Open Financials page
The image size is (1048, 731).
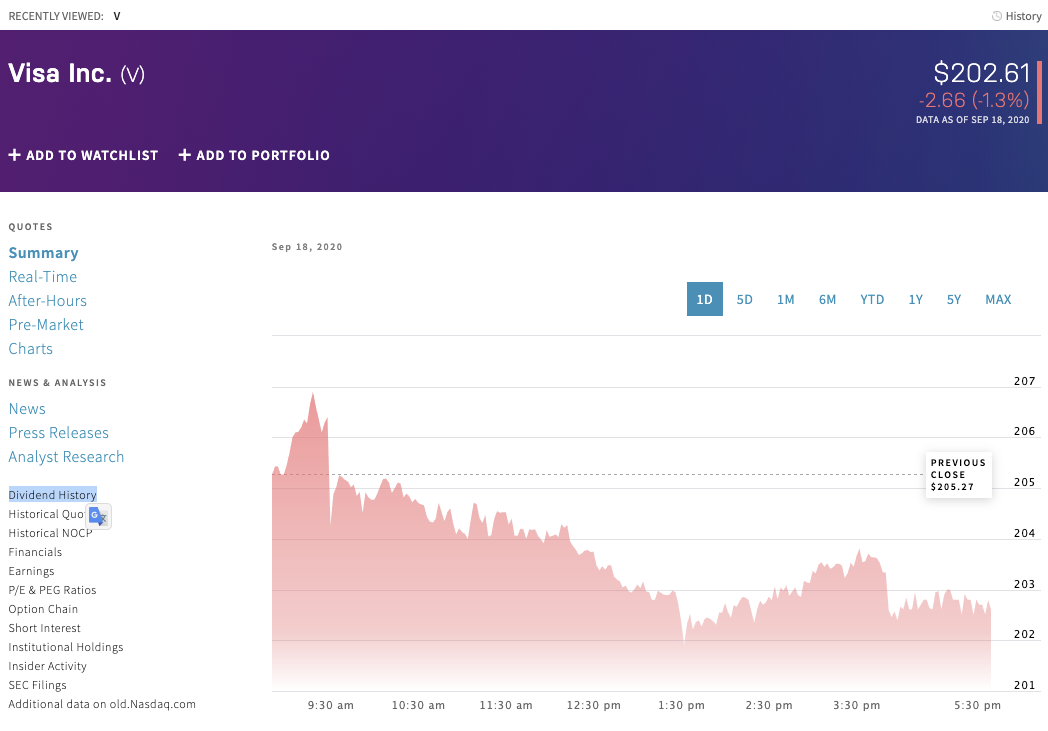point(35,552)
